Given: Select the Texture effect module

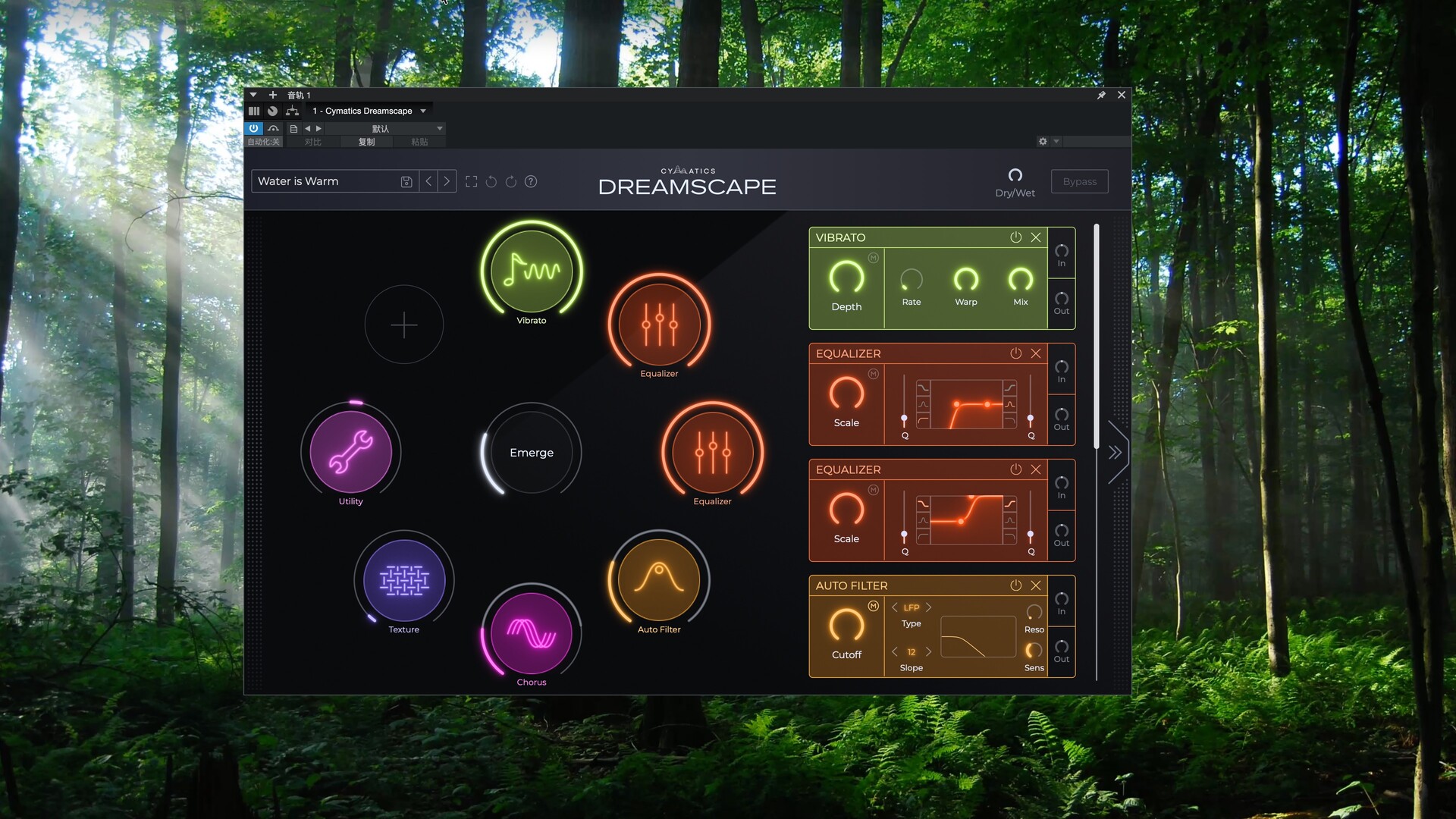Looking at the screenshot, I should tap(403, 580).
